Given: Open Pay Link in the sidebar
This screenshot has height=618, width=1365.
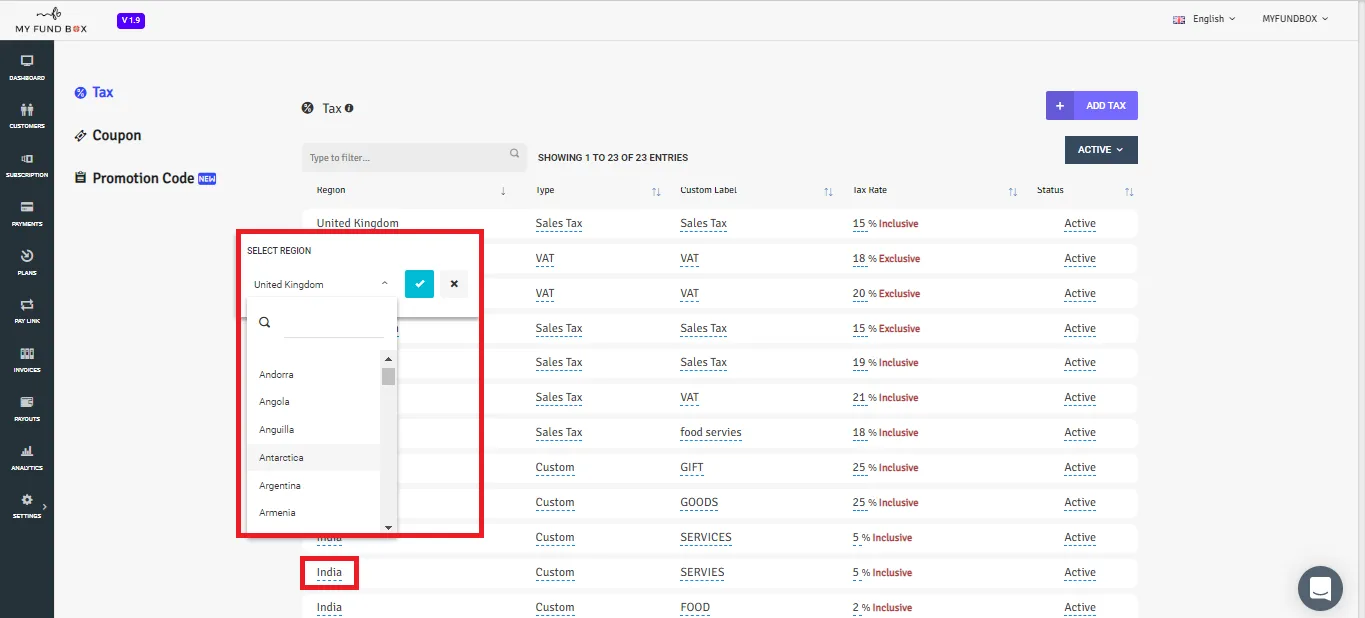Looking at the screenshot, I should click(x=27, y=311).
